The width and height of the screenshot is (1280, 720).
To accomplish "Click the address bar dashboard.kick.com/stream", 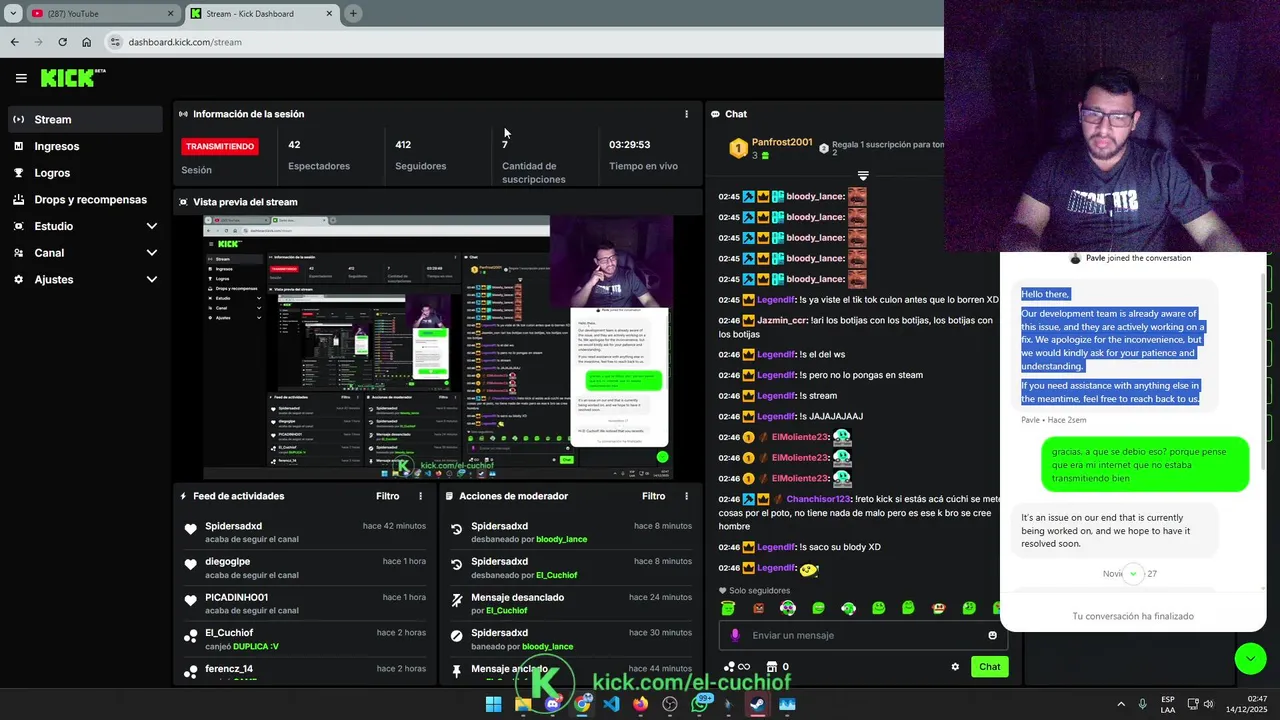I will 185,42.
